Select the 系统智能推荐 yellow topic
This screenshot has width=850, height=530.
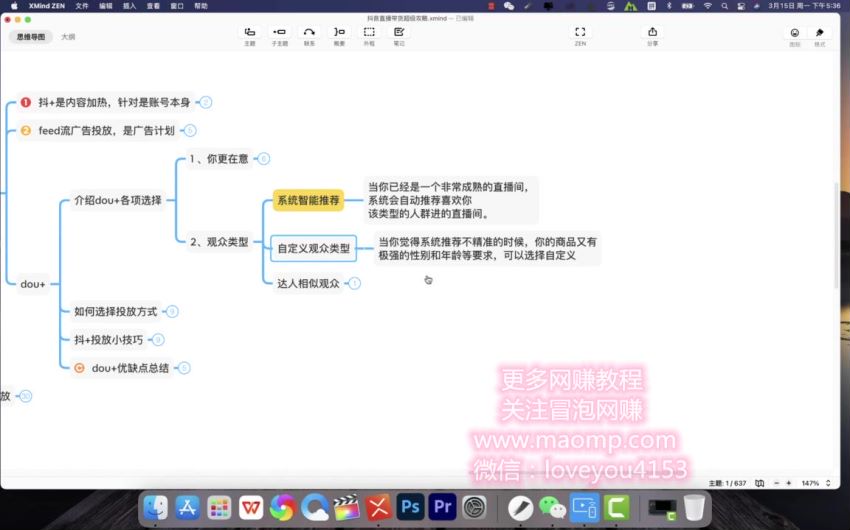tap(308, 200)
